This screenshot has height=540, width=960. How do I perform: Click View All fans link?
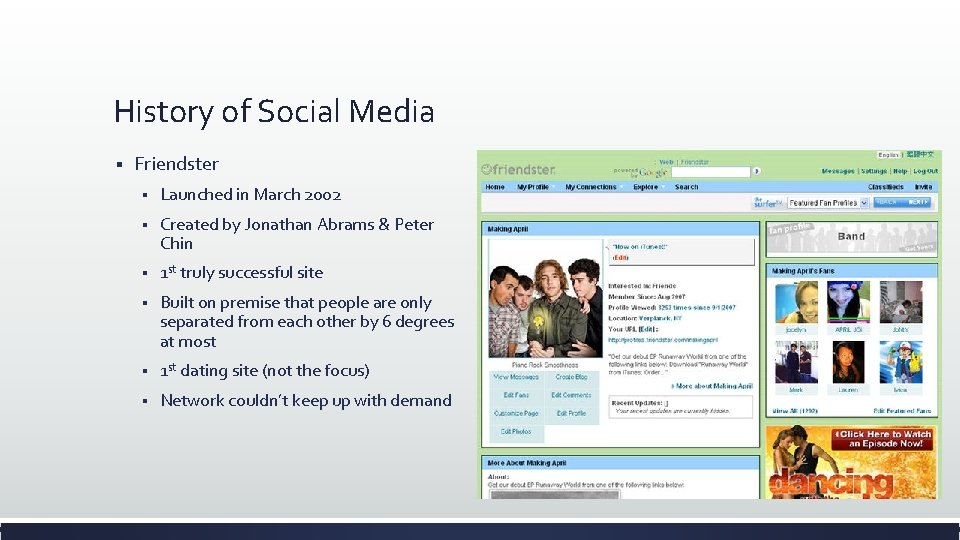[x=795, y=411]
